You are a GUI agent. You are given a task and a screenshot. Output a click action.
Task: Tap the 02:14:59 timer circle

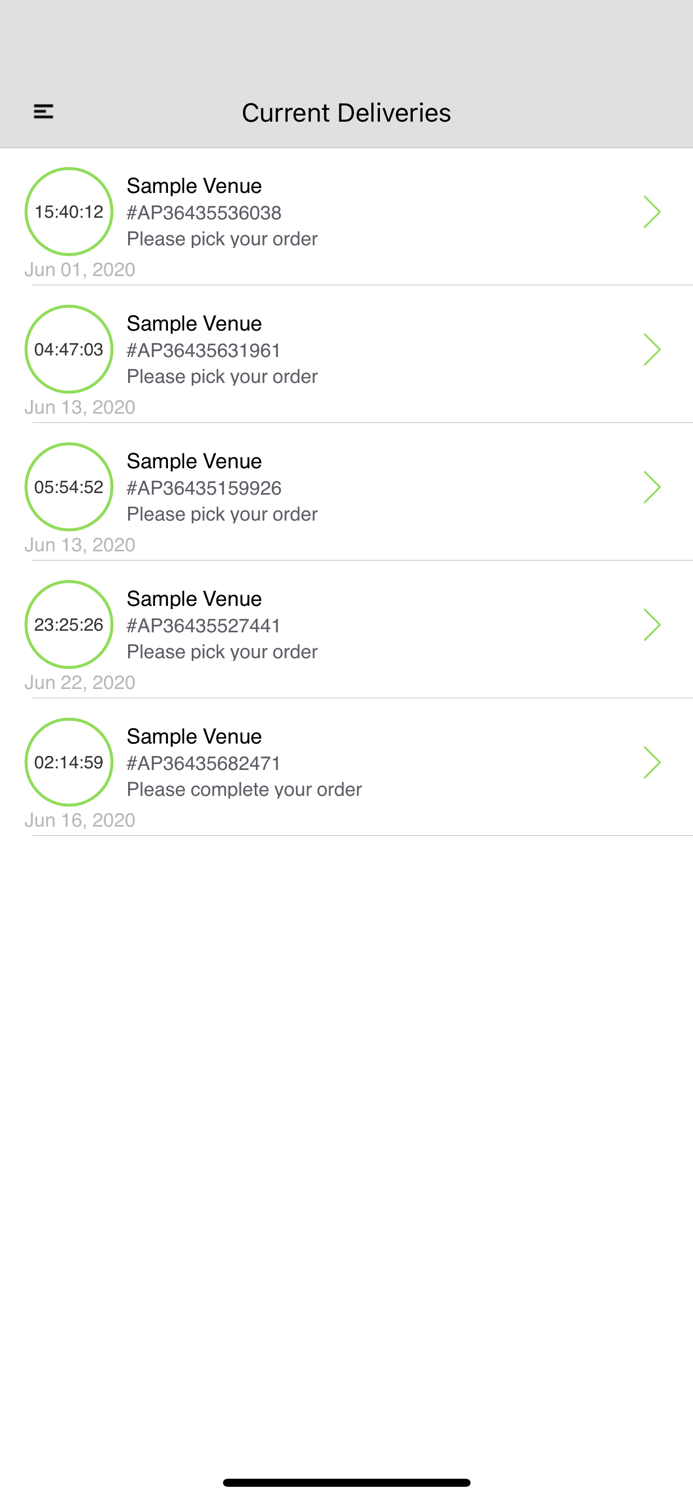(69, 762)
